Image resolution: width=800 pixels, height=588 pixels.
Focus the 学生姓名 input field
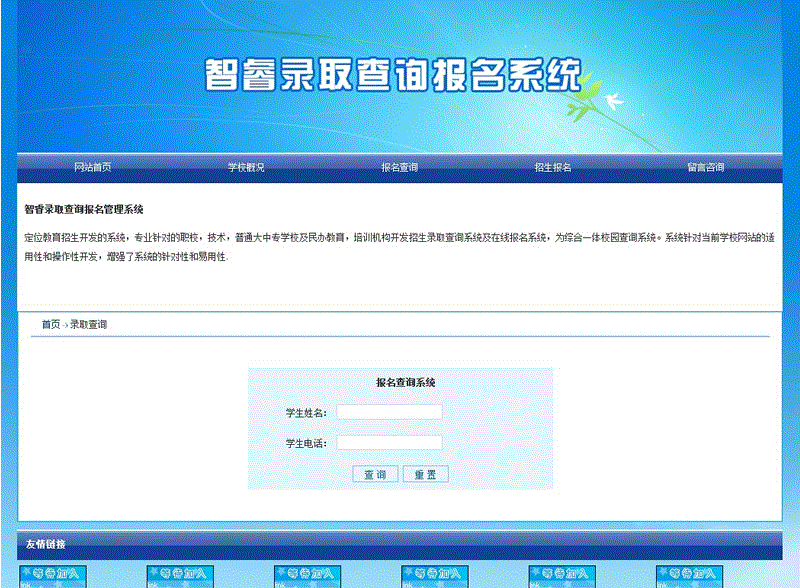389,412
